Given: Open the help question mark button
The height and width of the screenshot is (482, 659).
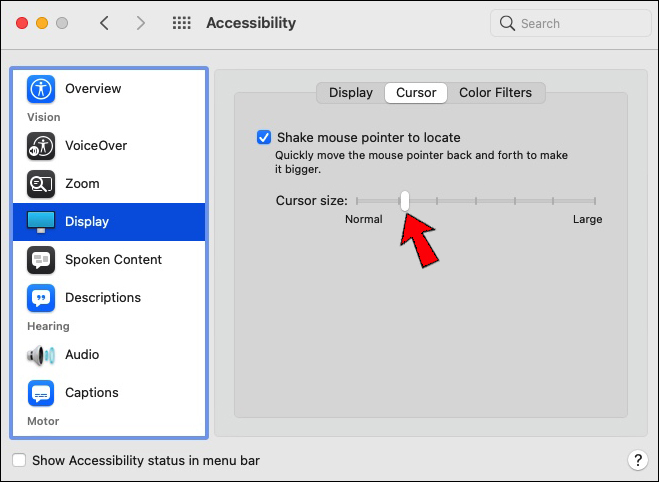Looking at the screenshot, I should 637,461.
